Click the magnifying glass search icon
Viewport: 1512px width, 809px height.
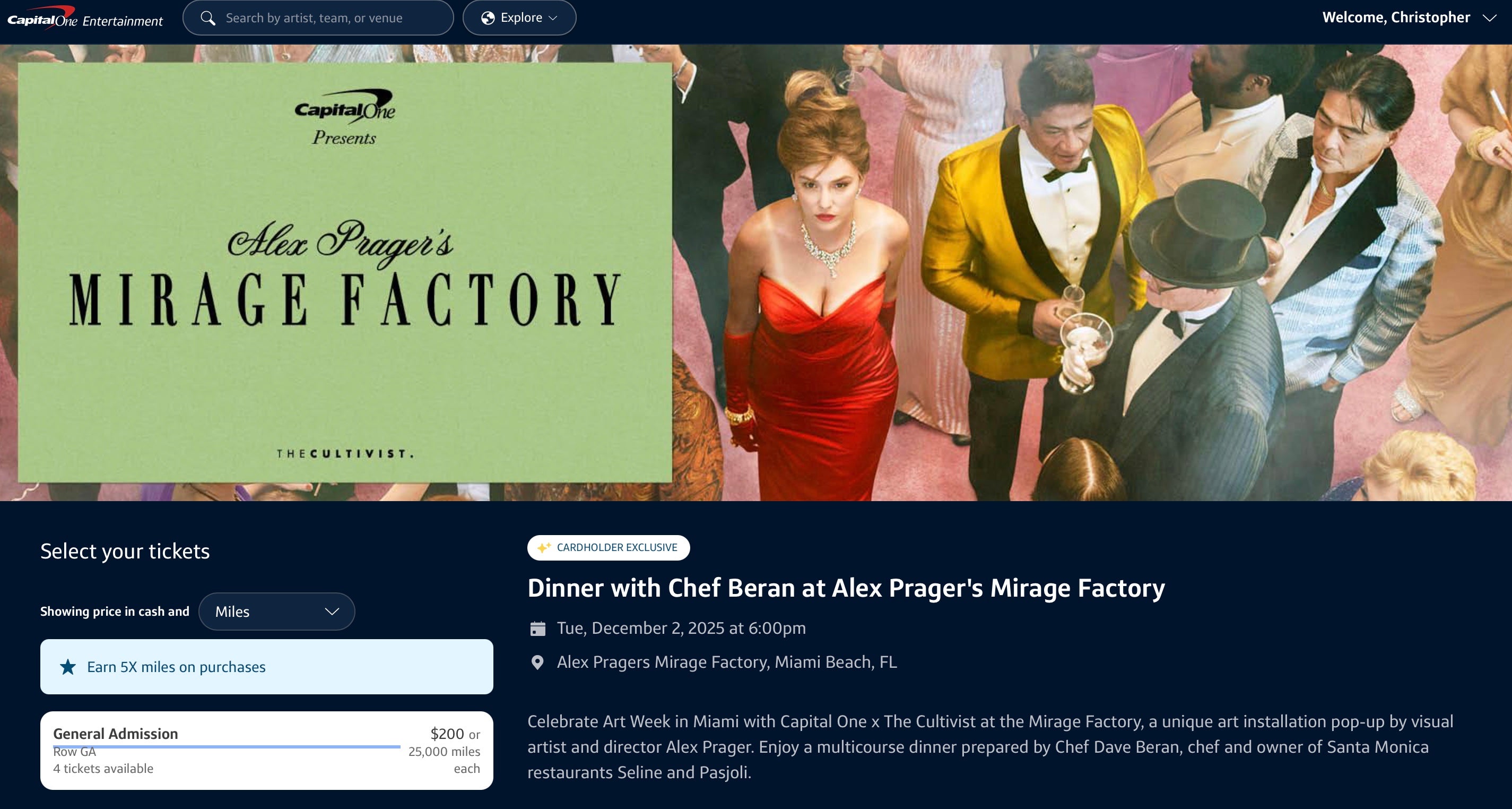208,18
